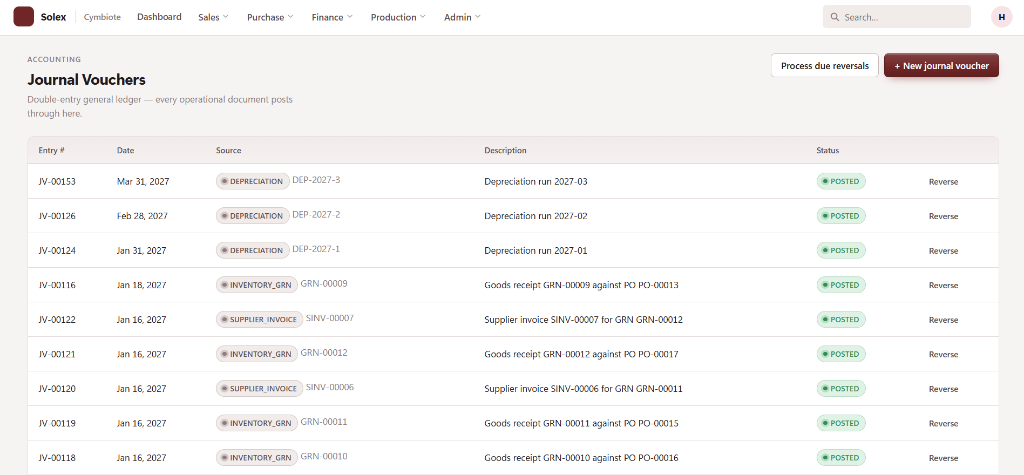
Task: Click description Supplier invoice SINV-00007
Action: (583, 319)
